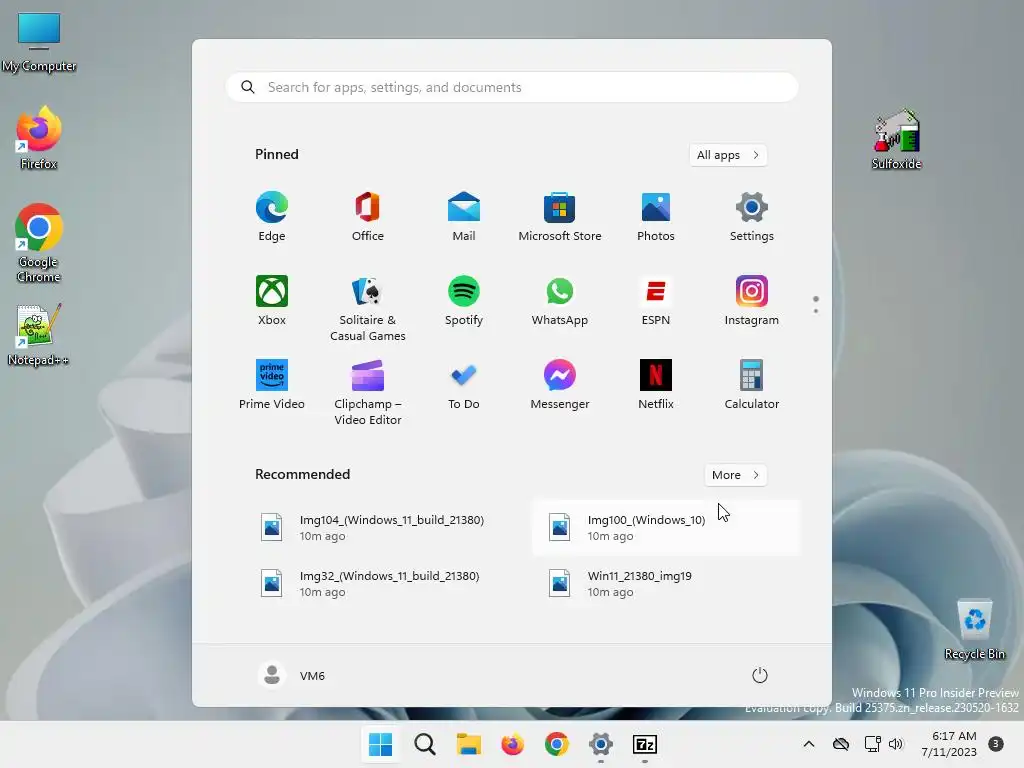Open the Mail app
The width and height of the screenshot is (1024, 768).
(464, 217)
